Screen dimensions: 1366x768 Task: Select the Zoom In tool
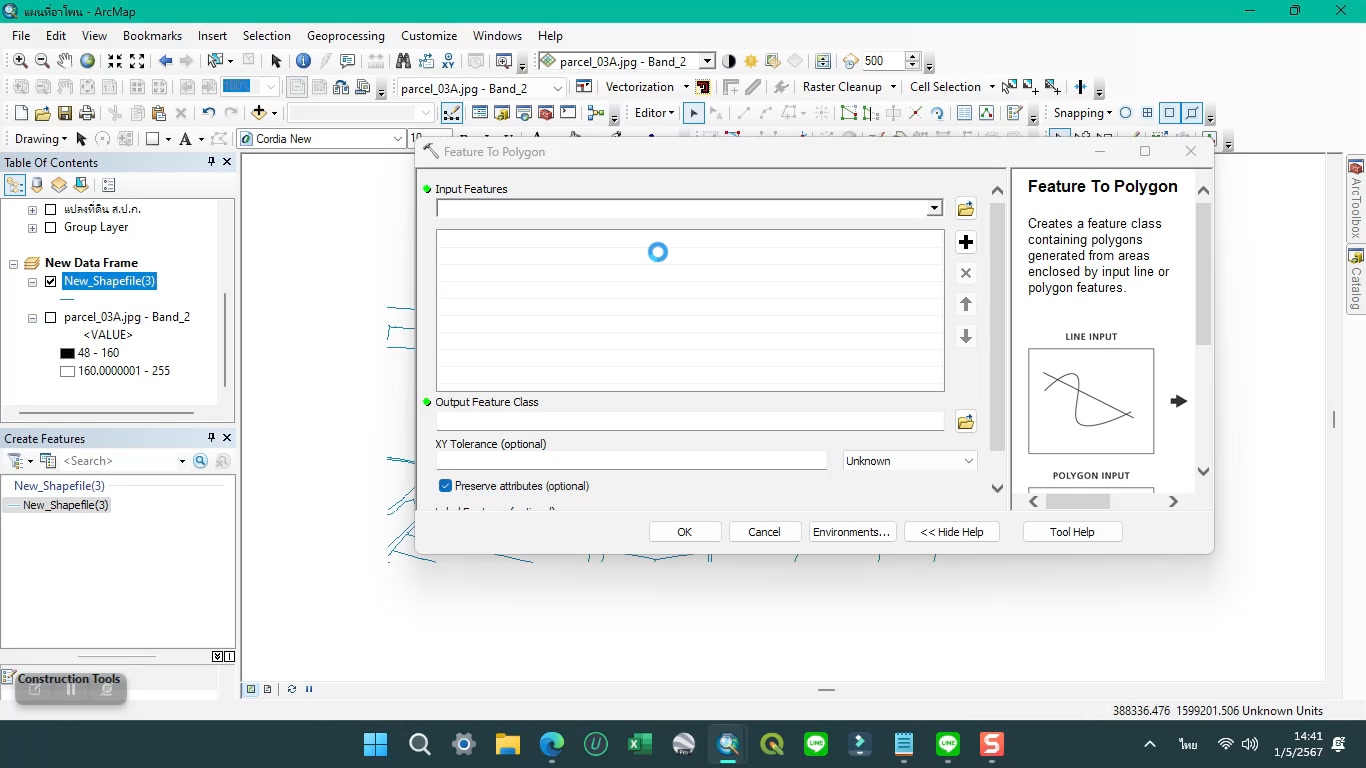pyautogui.click(x=20, y=61)
